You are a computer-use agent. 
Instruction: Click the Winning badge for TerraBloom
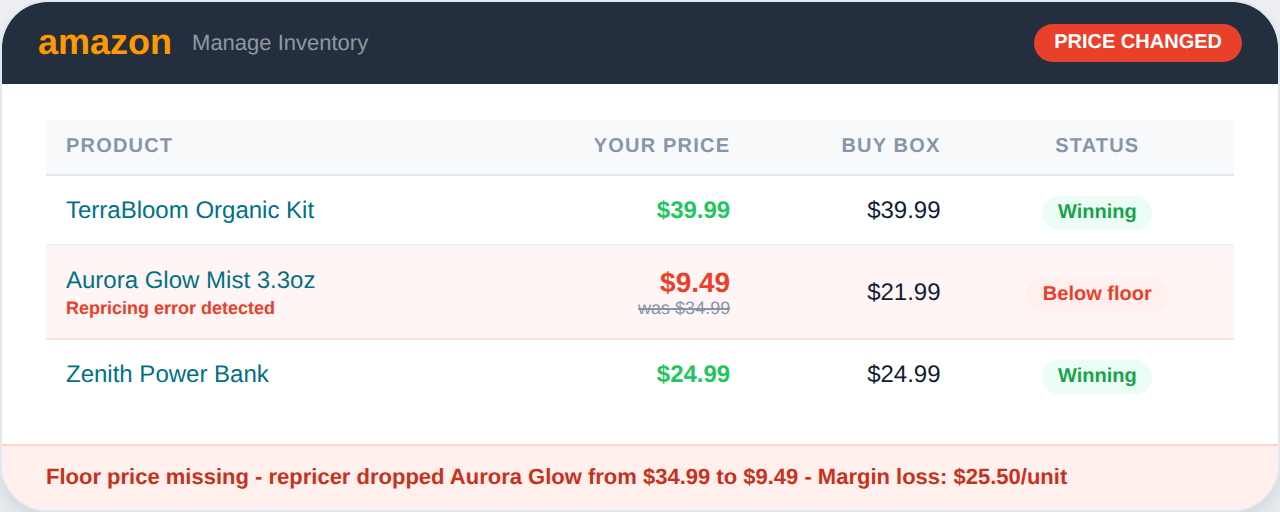[x=1096, y=212]
